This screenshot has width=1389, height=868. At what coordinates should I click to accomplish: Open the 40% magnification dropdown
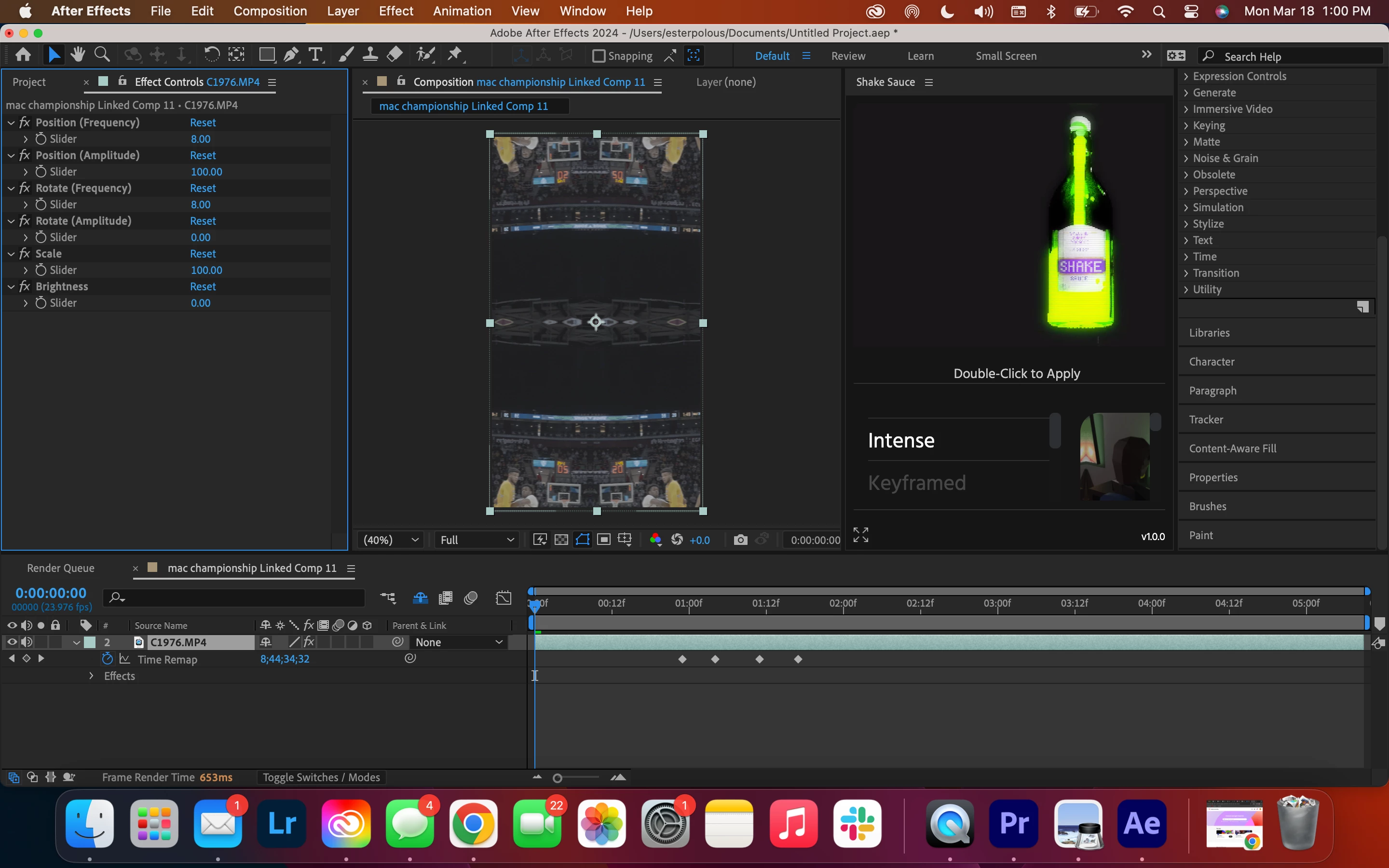pyautogui.click(x=391, y=540)
